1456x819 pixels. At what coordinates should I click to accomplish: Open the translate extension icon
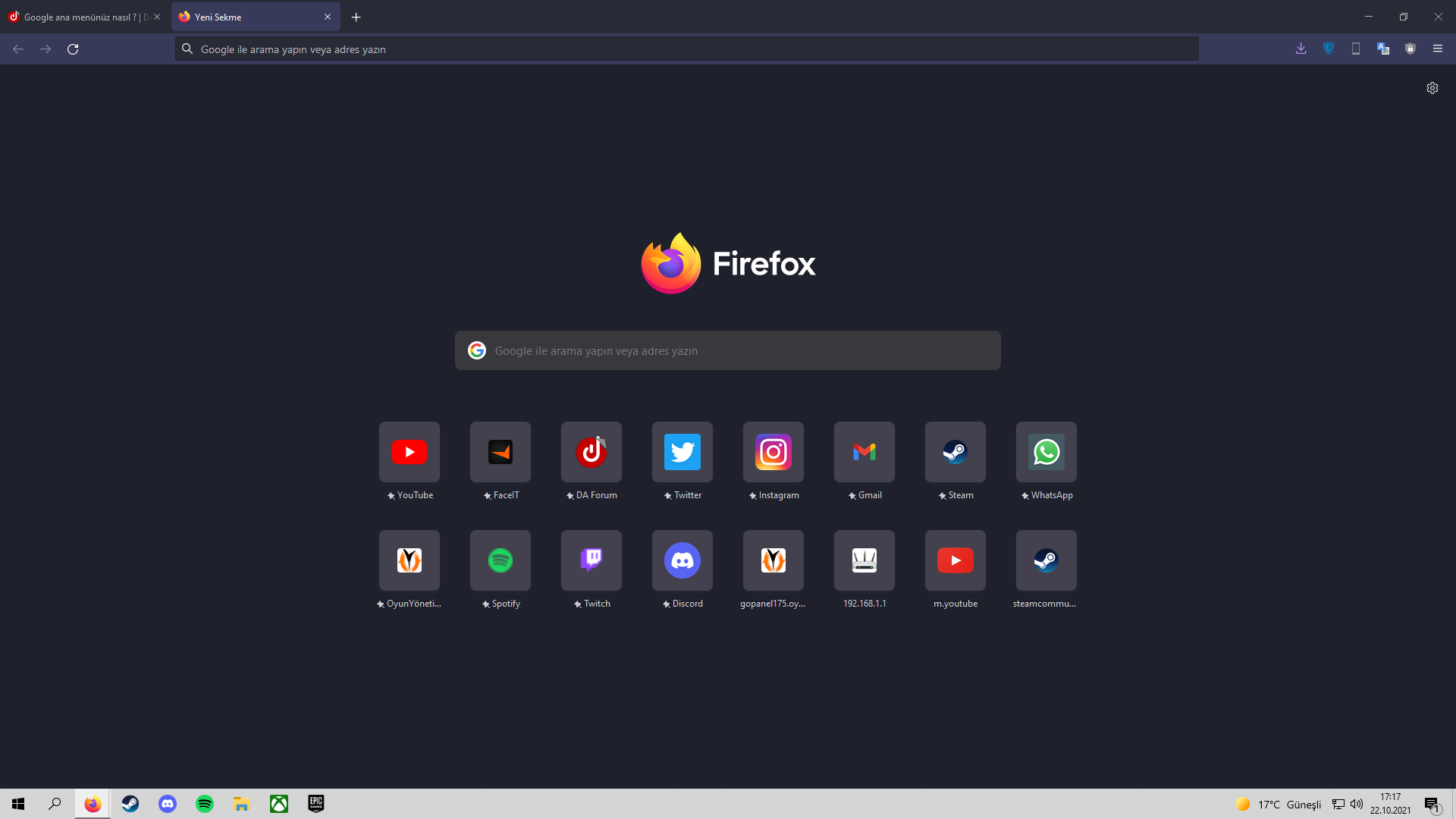click(x=1383, y=49)
